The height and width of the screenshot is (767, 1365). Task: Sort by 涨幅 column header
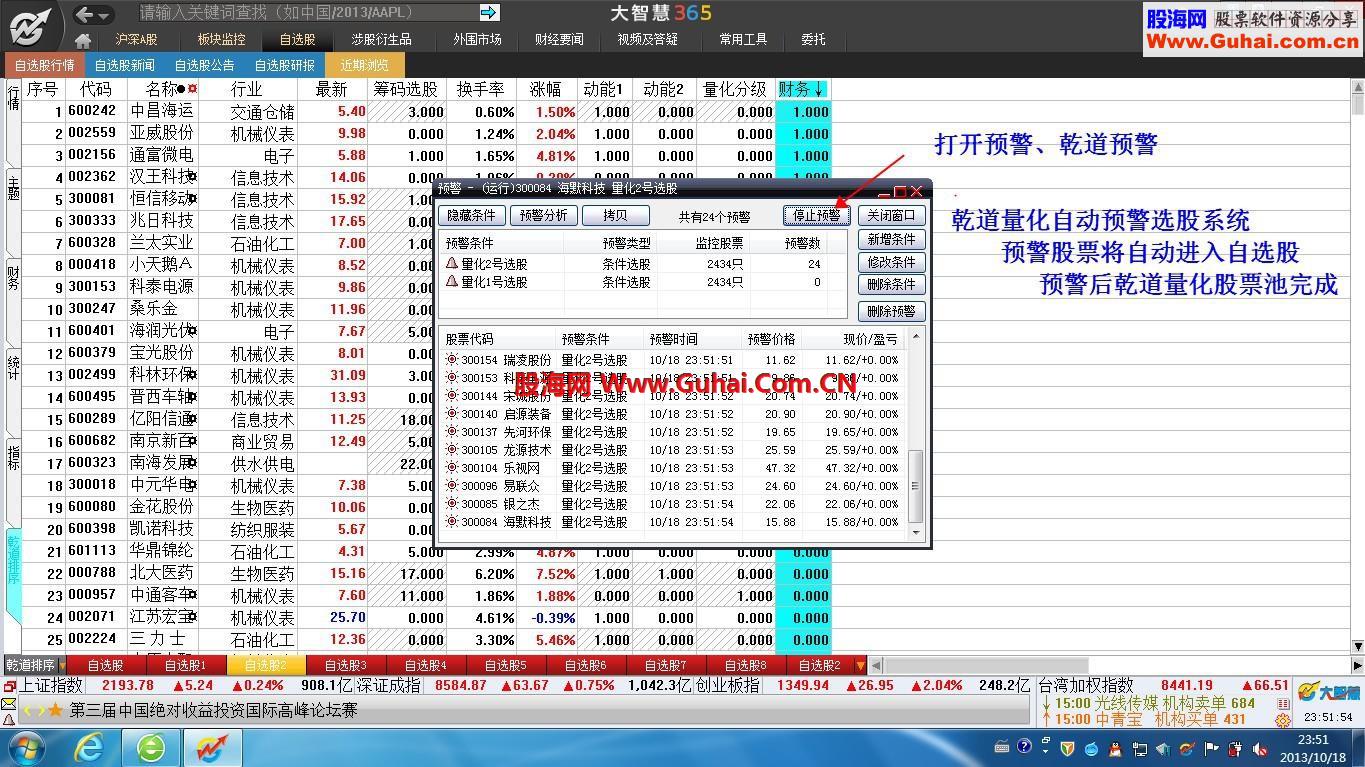pos(546,89)
